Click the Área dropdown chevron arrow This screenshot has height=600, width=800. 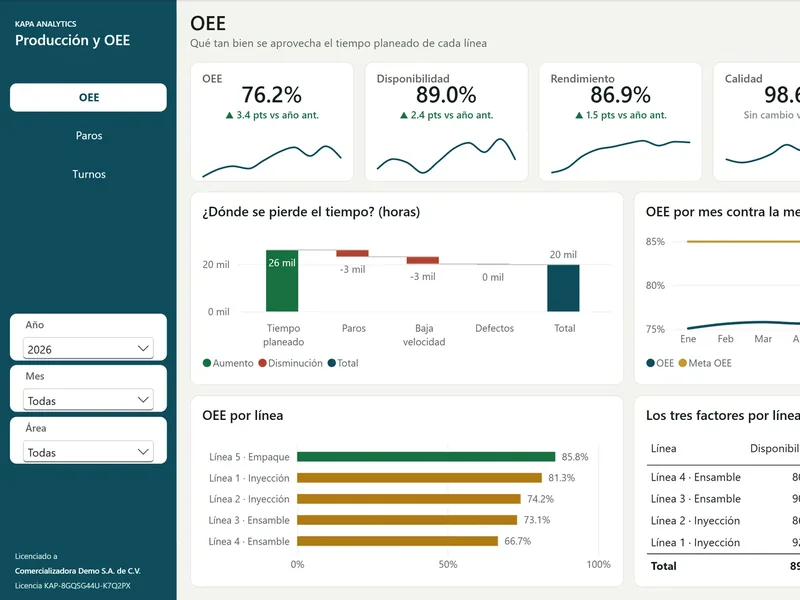tap(143, 452)
